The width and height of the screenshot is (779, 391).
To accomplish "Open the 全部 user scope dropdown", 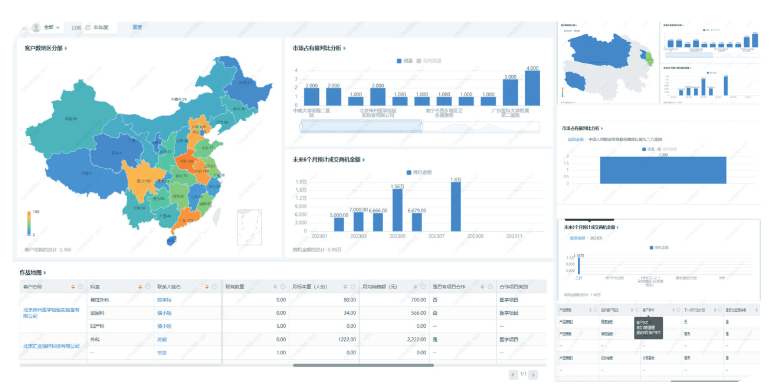I will (51, 27).
